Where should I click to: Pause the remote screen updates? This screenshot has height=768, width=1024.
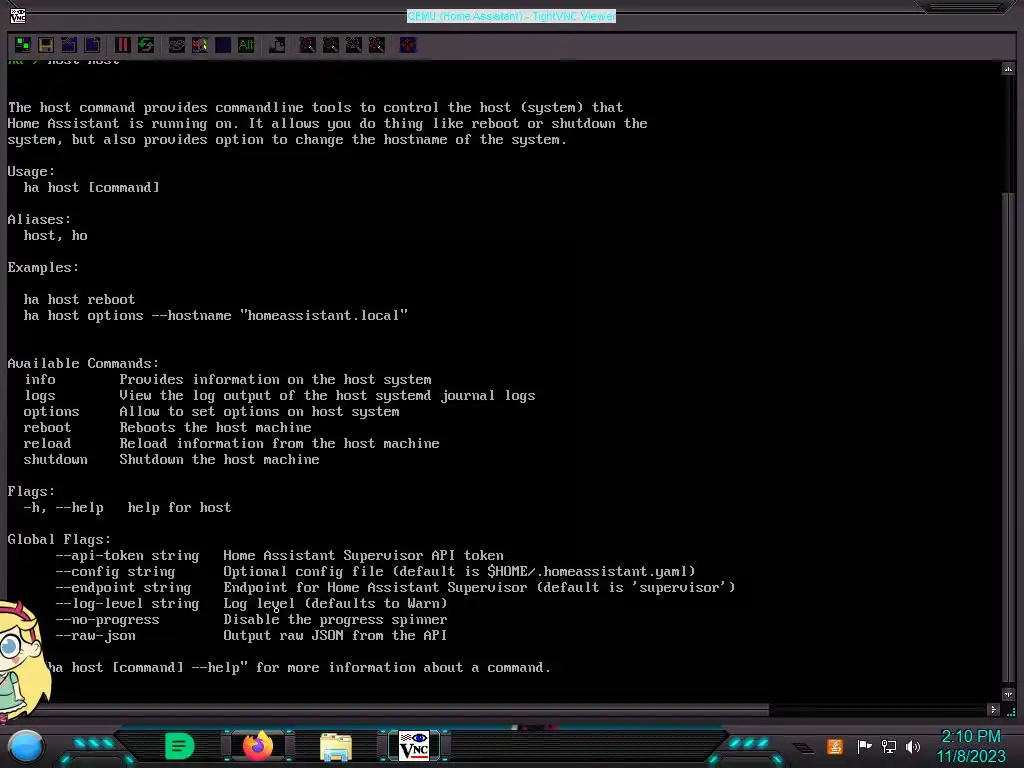pyautogui.click(x=122, y=44)
